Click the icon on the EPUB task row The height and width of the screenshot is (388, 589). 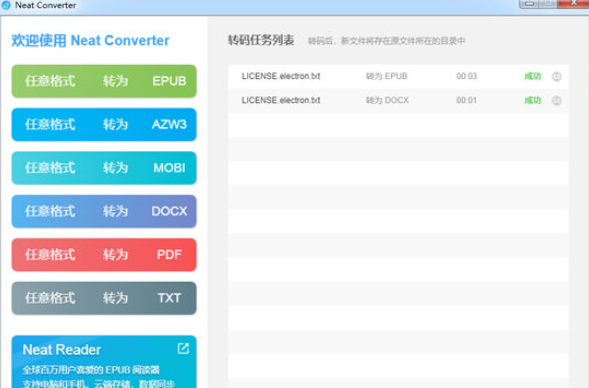[556, 77]
